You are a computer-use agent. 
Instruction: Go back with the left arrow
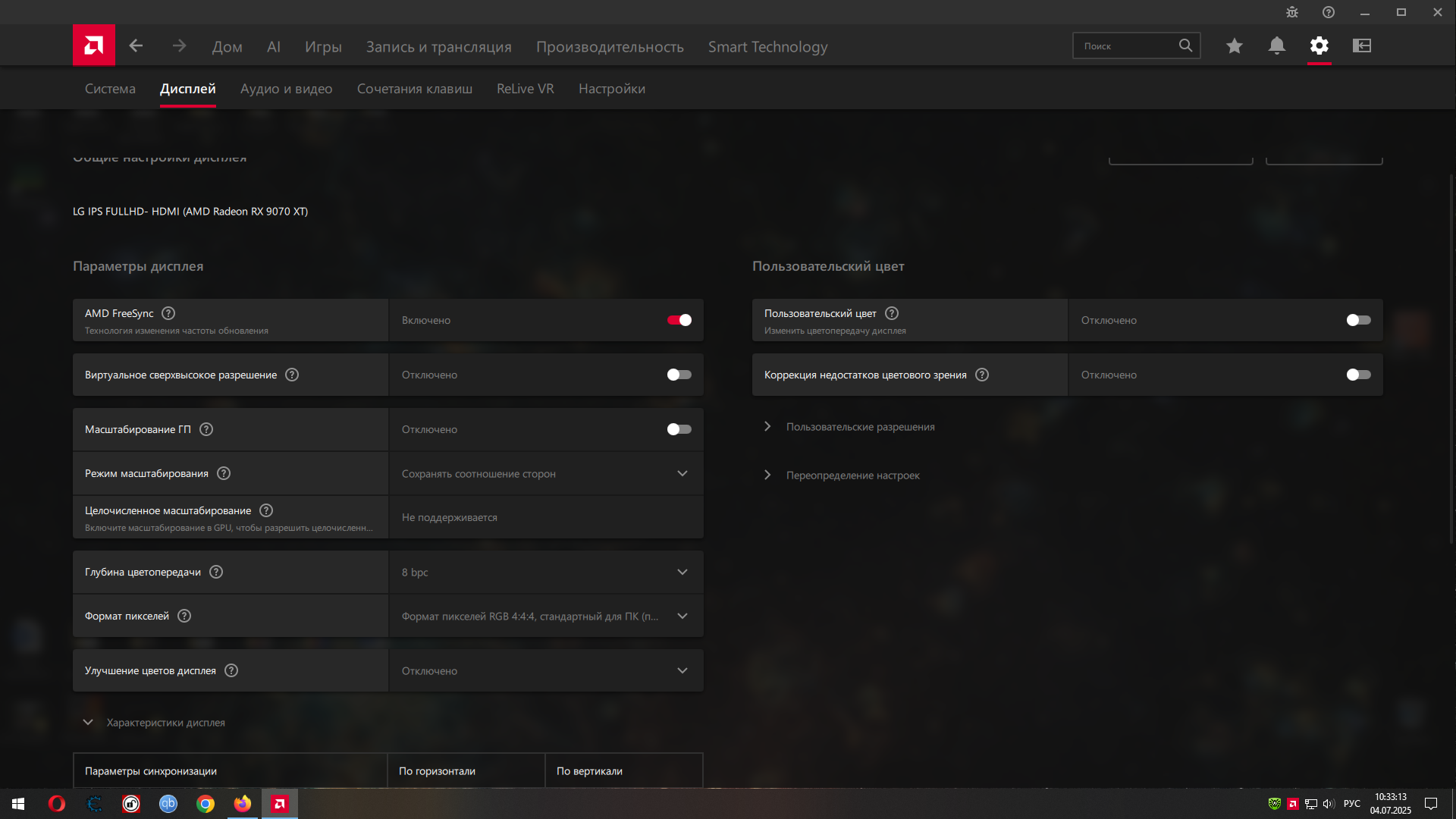click(x=136, y=46)
